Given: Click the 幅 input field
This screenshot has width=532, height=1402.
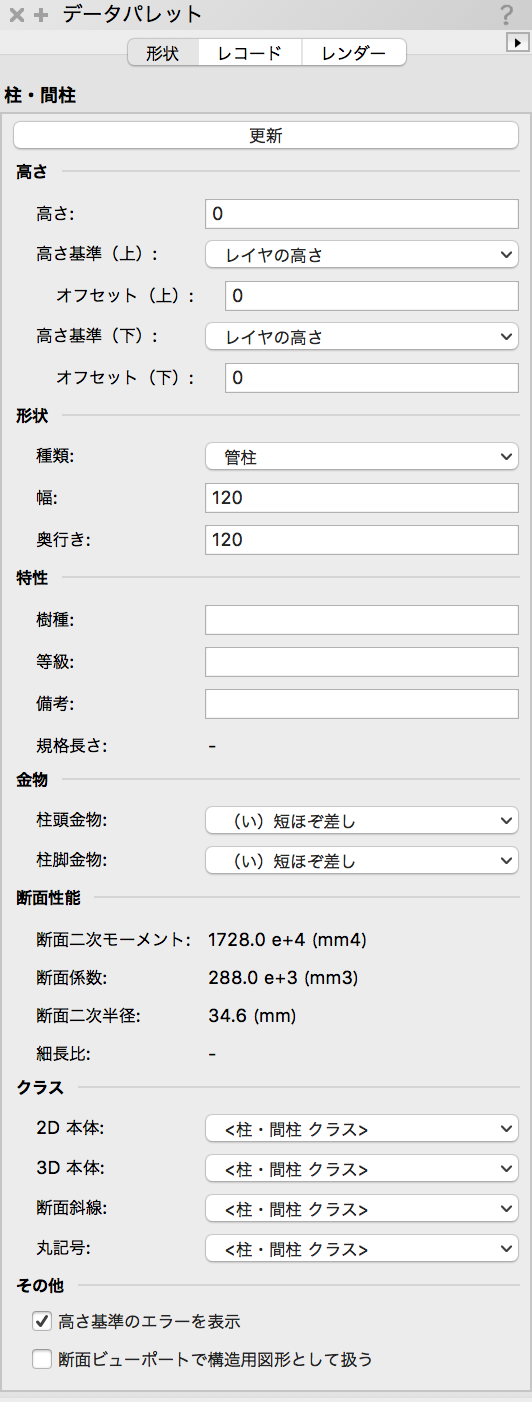Looking at the screenshot, I should click(x=362, y=497).
